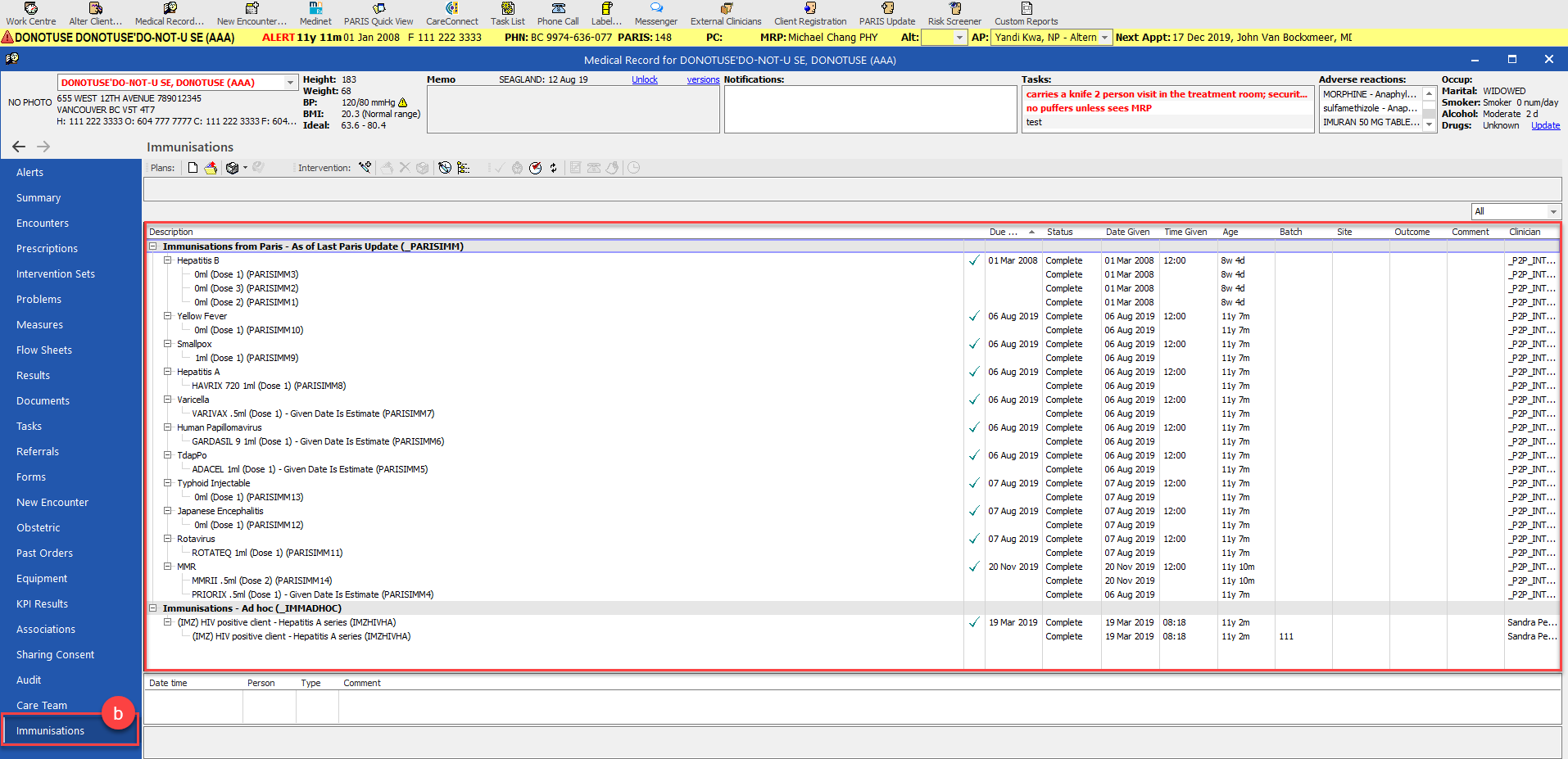The height and width of the screenshot is (759, 1568).
Task: Open Risk Screener from the top toolbar
Action: tap(954, 14)
